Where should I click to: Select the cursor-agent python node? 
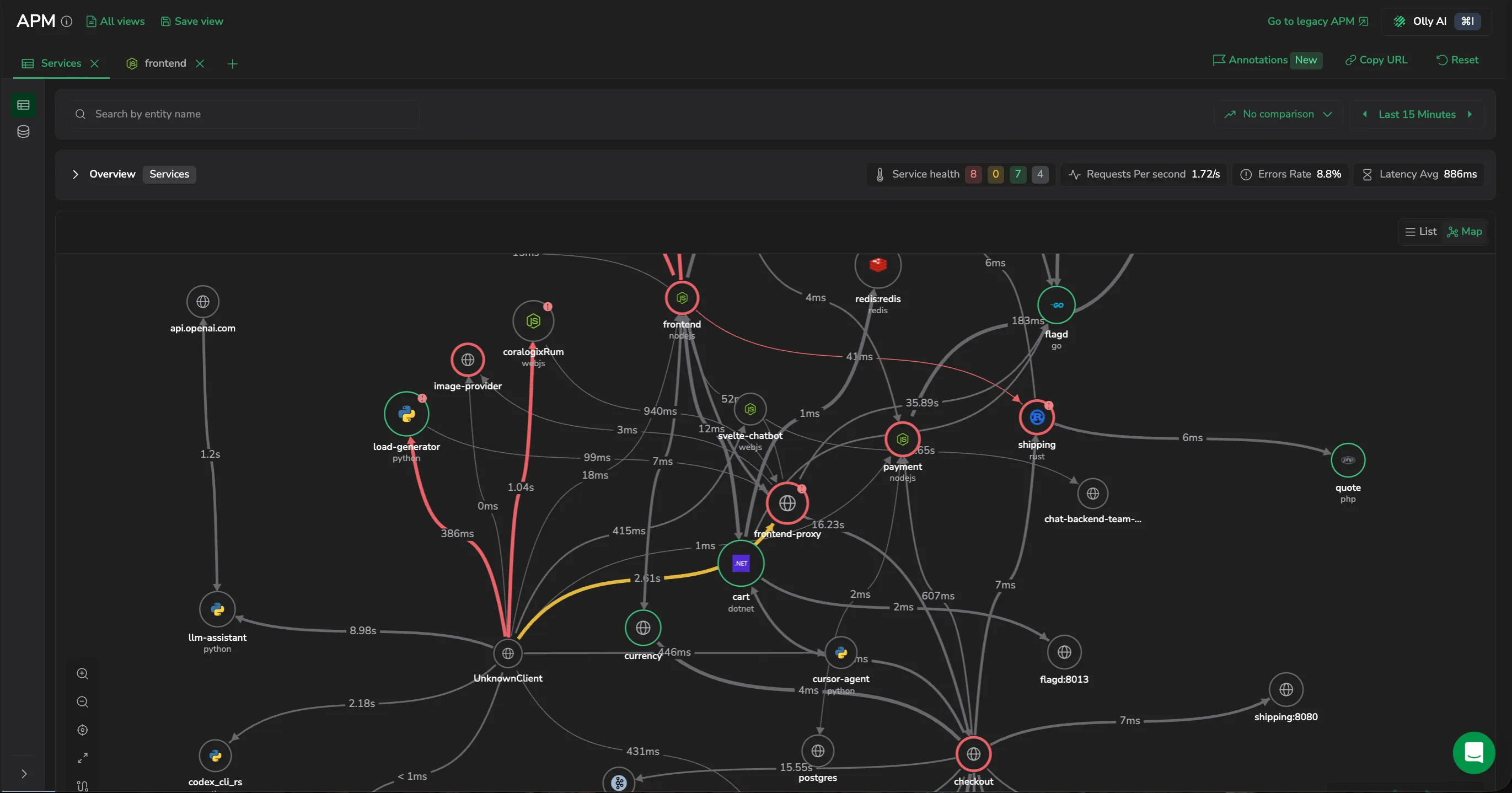(841, 653)
